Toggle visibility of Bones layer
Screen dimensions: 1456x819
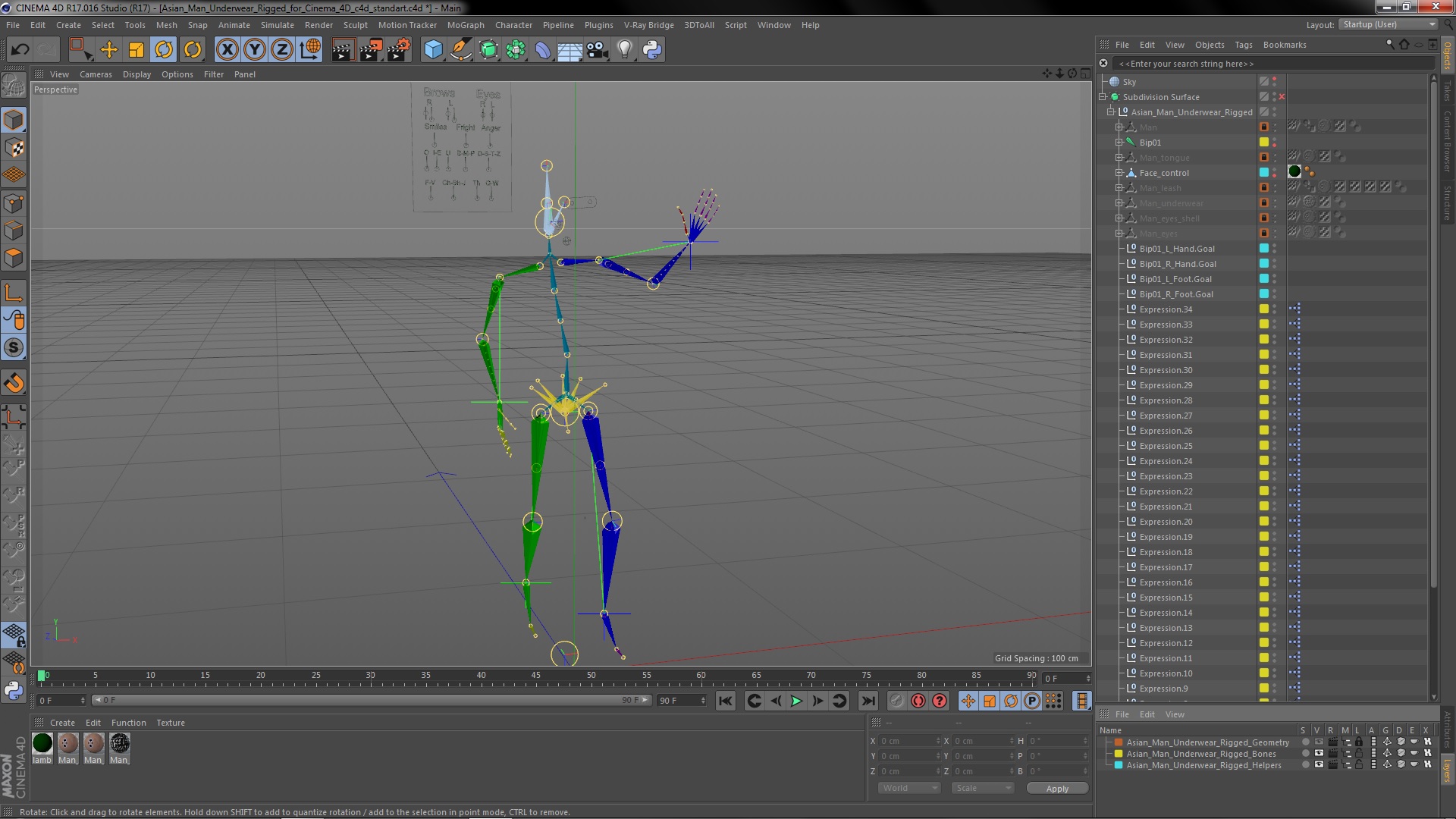point(1319,754)
